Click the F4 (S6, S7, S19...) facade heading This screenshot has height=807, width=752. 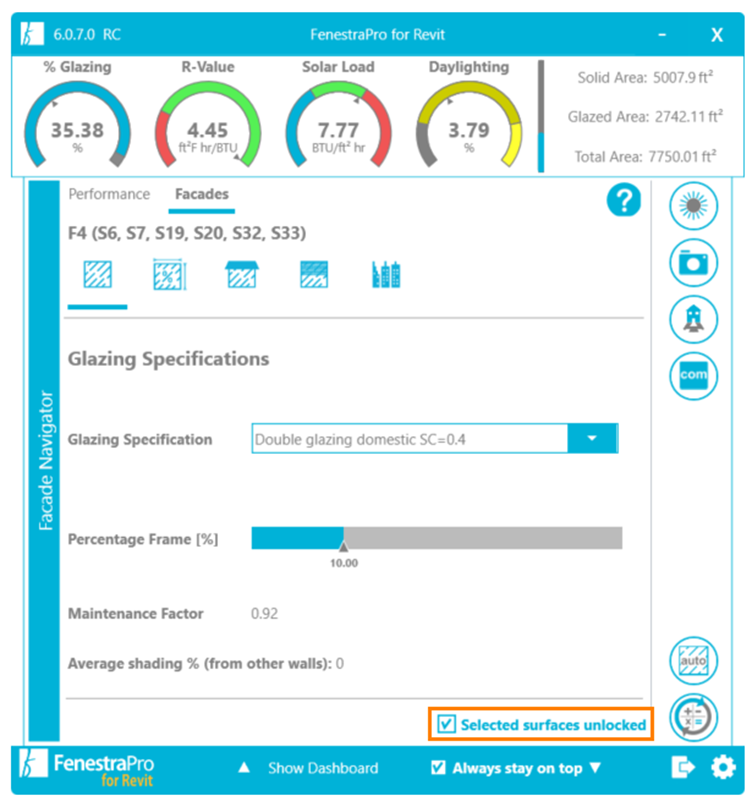(x=187, y=233)
